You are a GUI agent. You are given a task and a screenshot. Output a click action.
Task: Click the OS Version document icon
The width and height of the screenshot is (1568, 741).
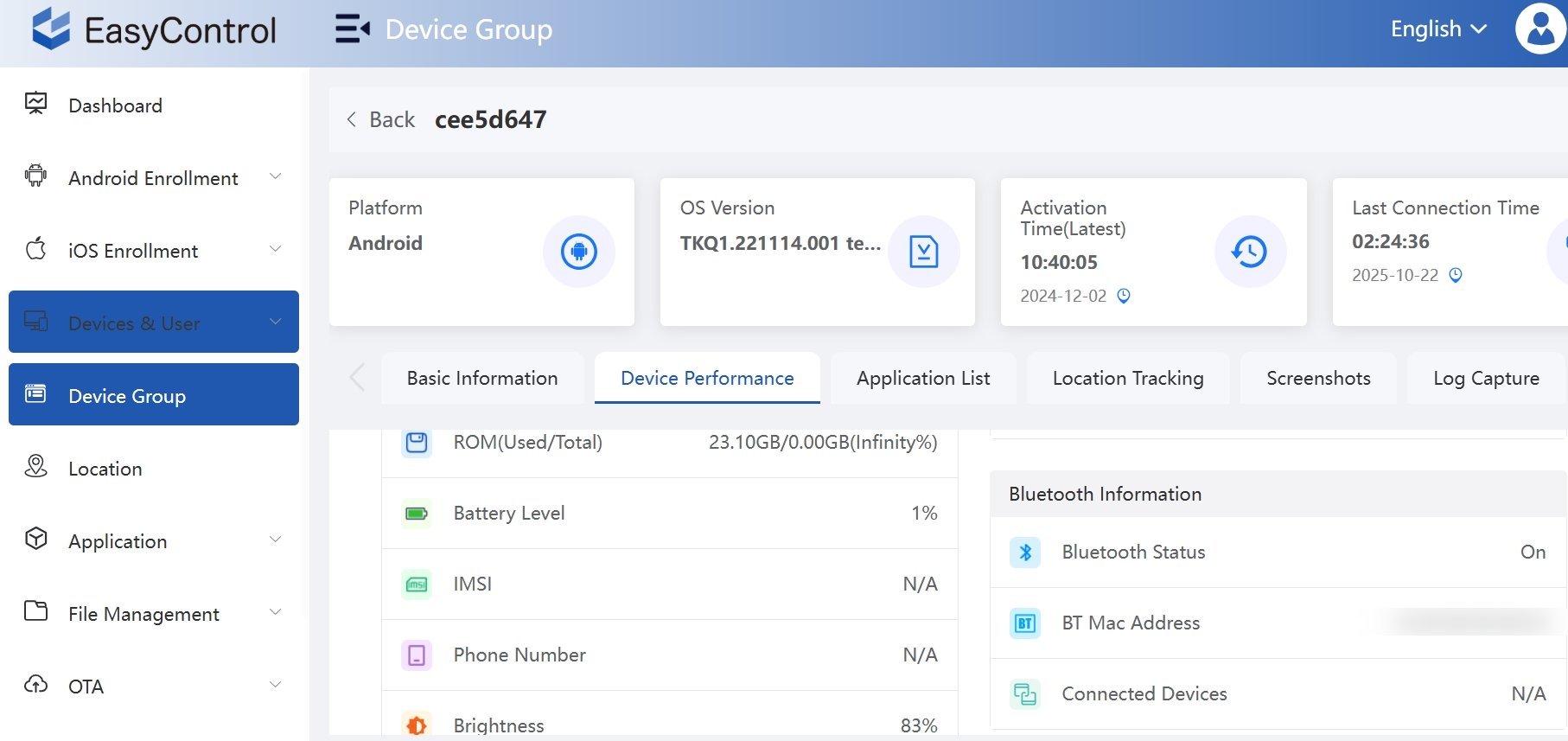click(923, 252)
